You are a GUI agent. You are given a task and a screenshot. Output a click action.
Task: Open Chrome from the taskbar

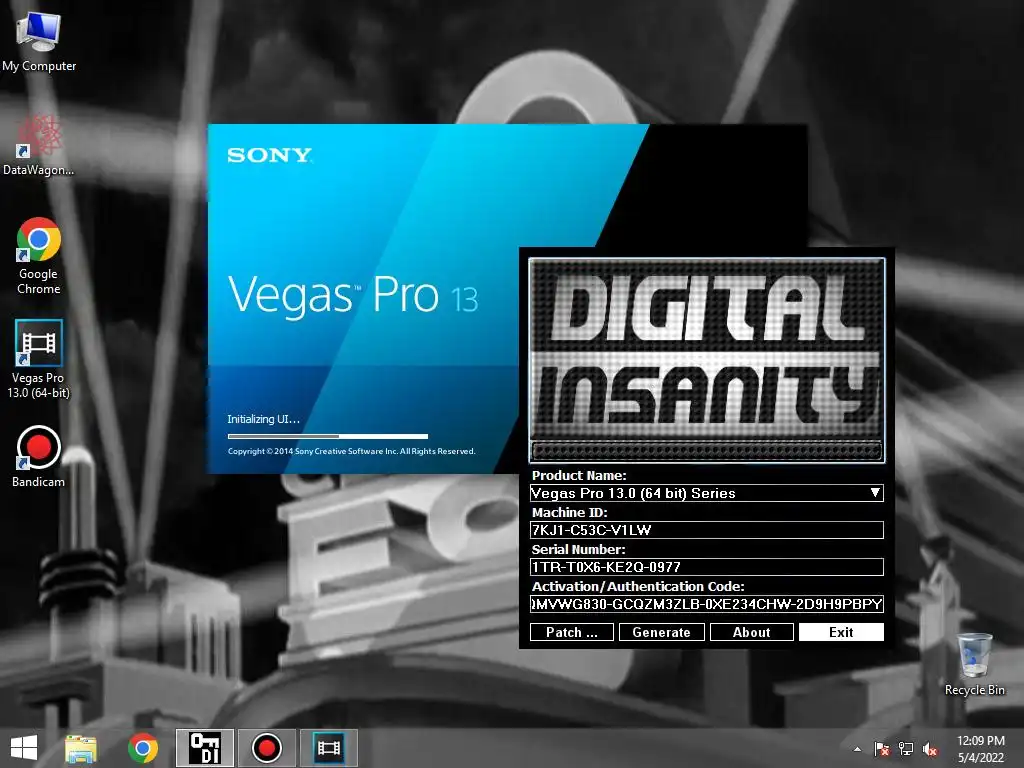click(x=143, y=748)
